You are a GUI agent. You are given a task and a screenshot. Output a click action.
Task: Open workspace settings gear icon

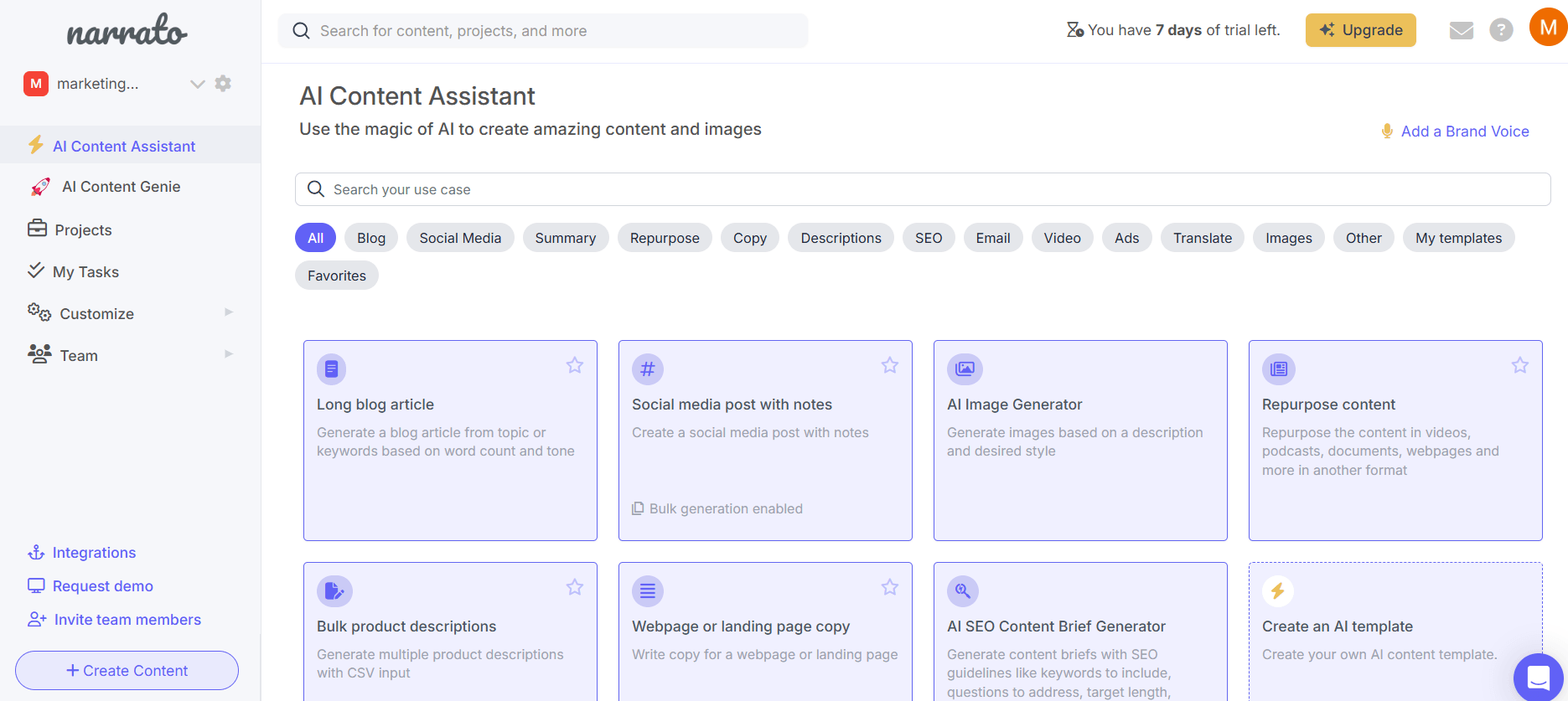tap(223, 83)
